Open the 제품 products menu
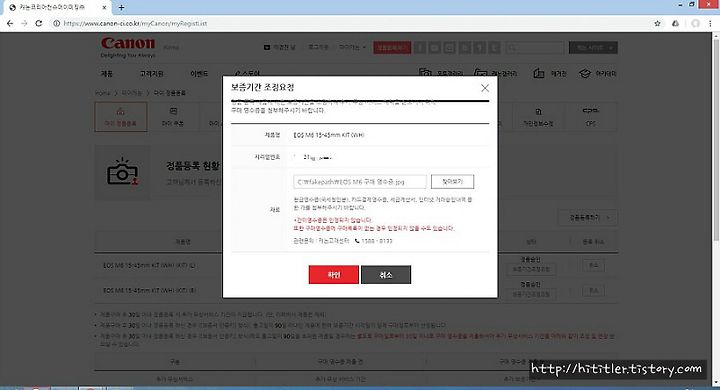The height and width of the screenshot is (390, 720). (x=107, y=73)
